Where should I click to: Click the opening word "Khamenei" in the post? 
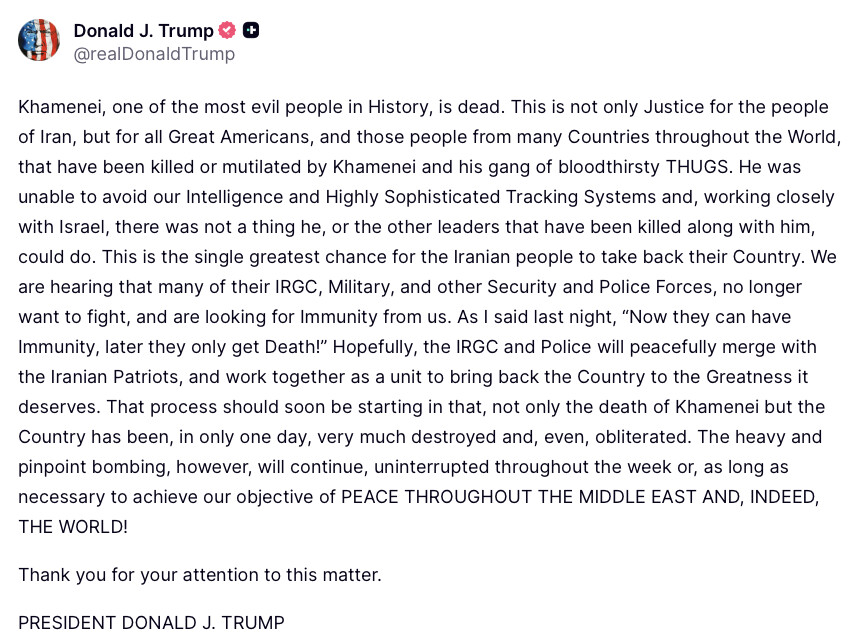click(58, 107)
